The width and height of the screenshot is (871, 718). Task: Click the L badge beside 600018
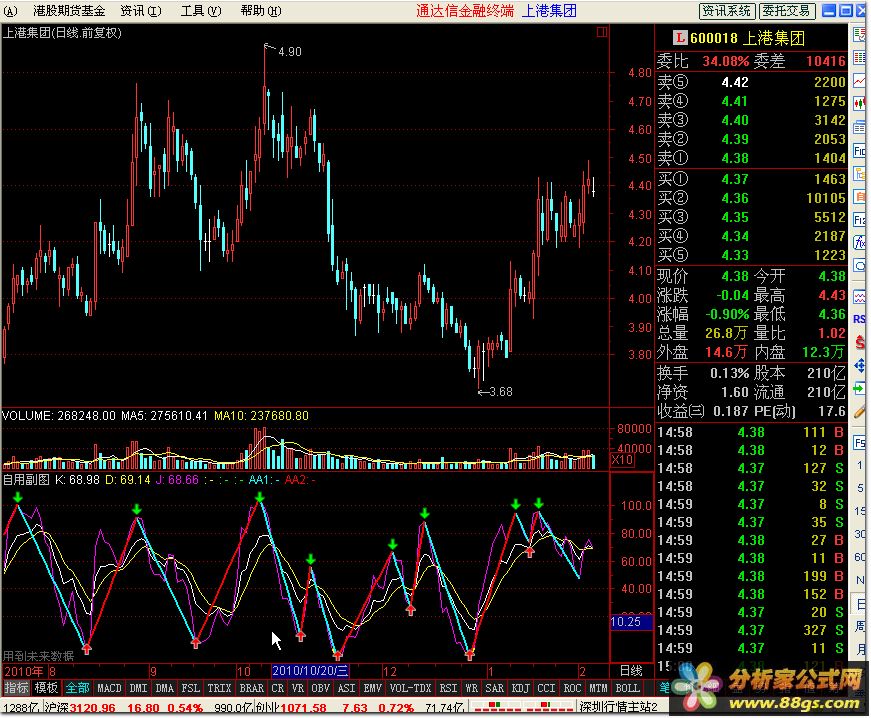pyautogui.click(x=680, y=38)
